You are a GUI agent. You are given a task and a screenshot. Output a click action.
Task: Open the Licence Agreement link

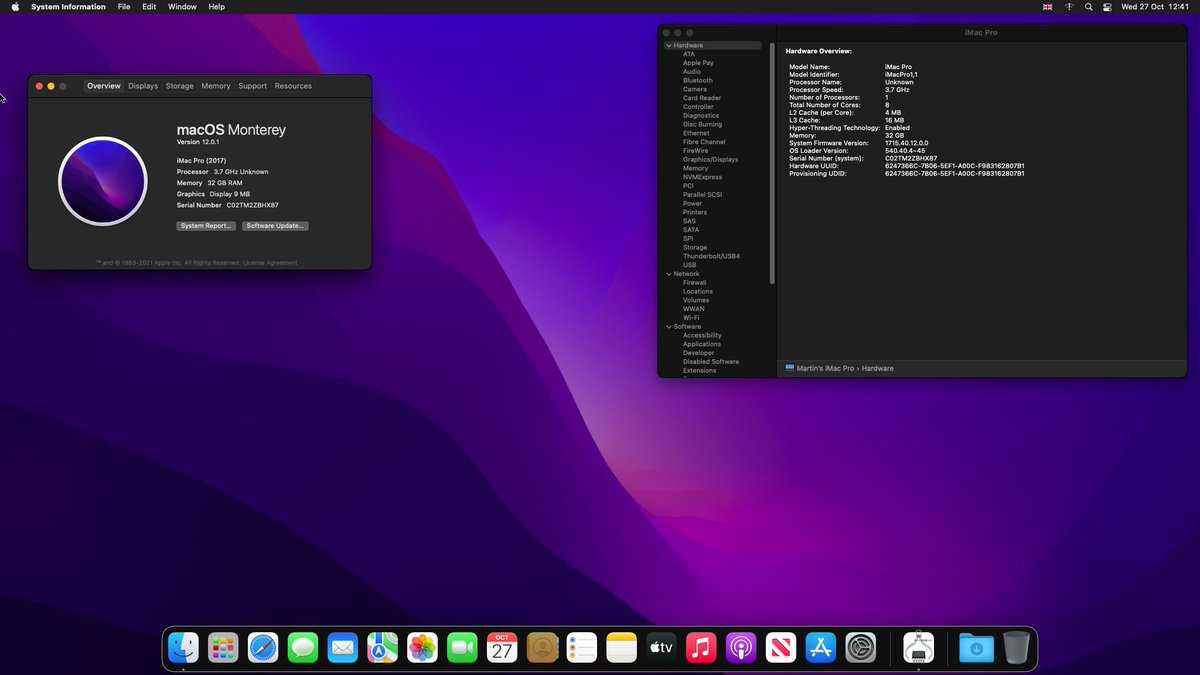270,263
